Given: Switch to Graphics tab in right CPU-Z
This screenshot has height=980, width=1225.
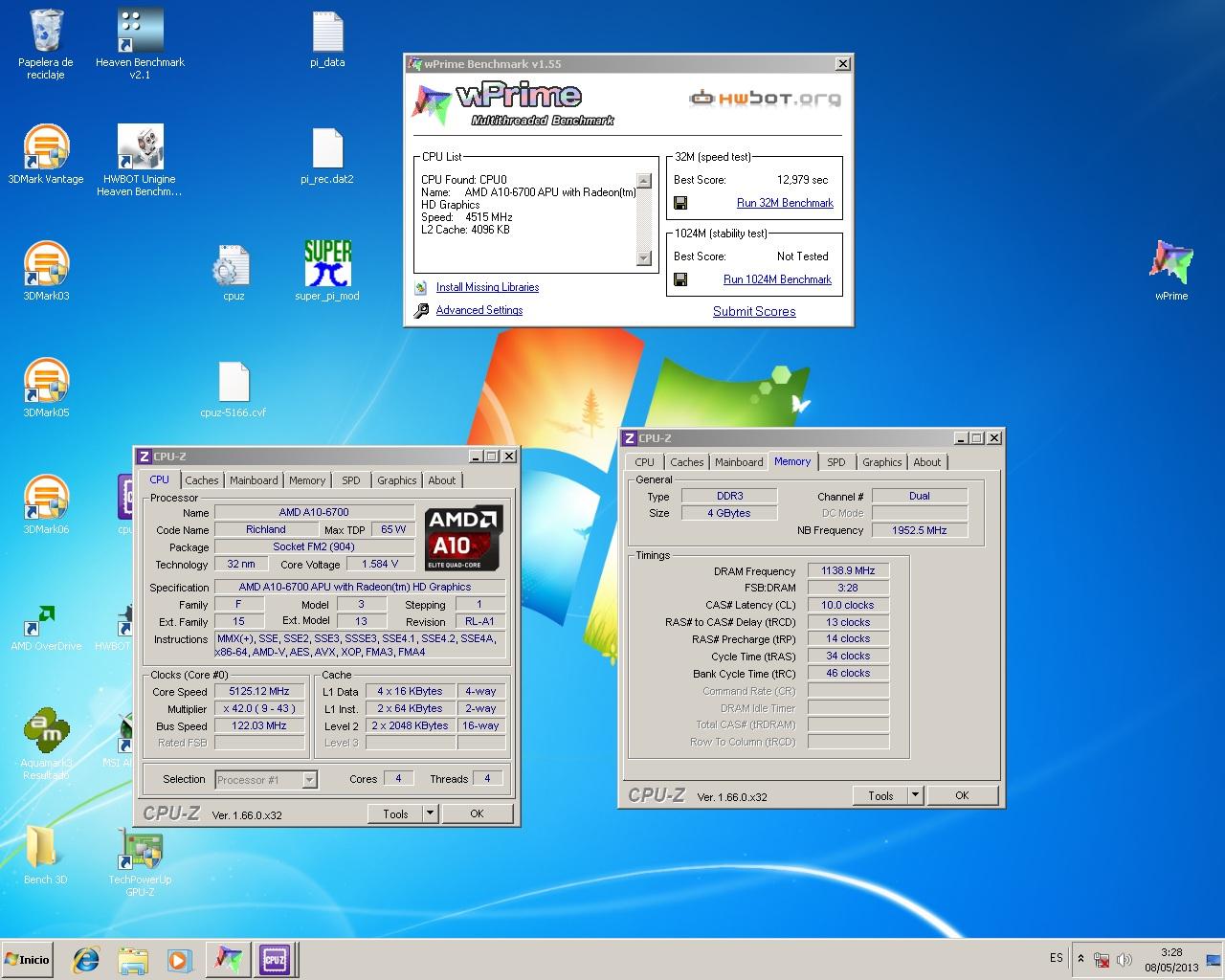Looking at the screenshot, I should click(x=882, y=462).
